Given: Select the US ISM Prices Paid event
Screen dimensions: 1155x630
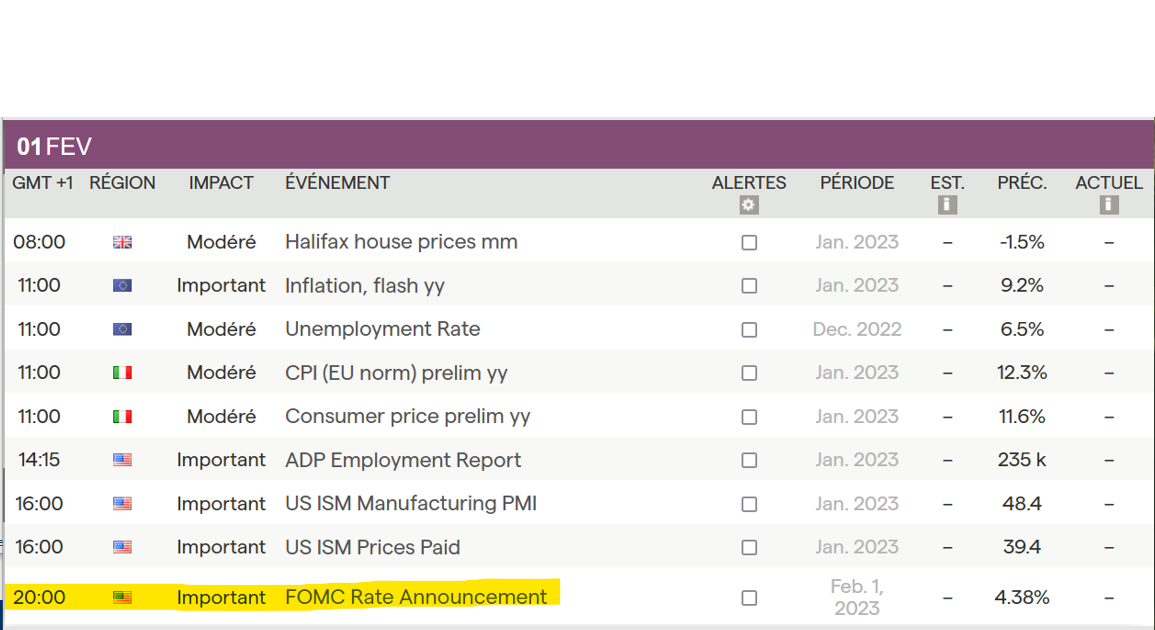Looking at the screenshot, I should point(372,547).
